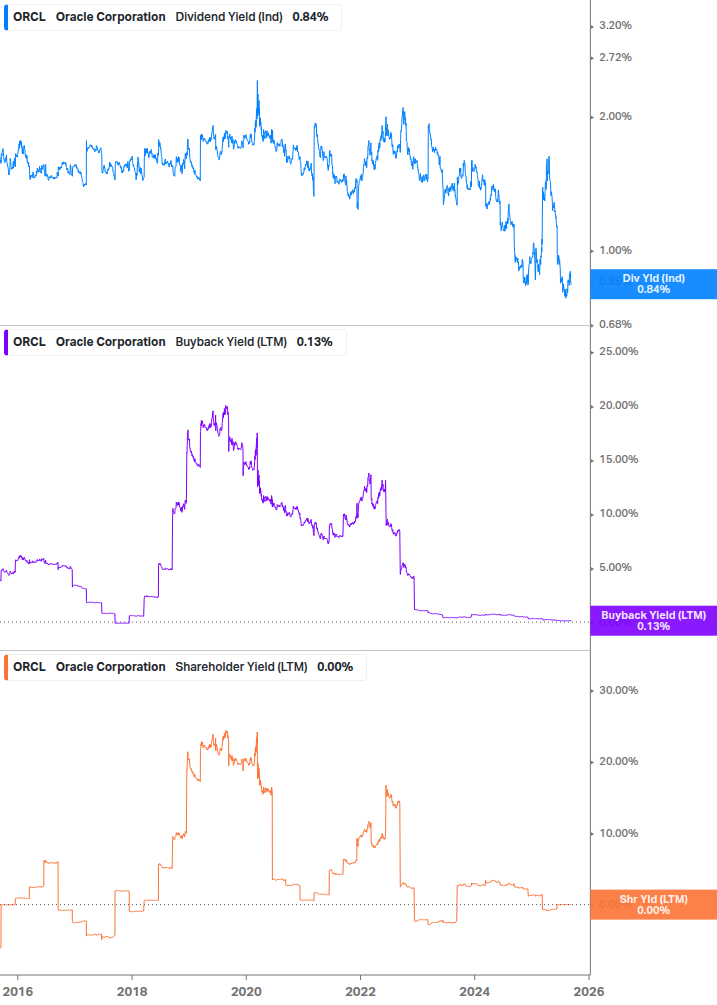Click the 20.00% axis label on shareholder yield chart
This screenshot has width=717, height=1005.
pos(618,761)
